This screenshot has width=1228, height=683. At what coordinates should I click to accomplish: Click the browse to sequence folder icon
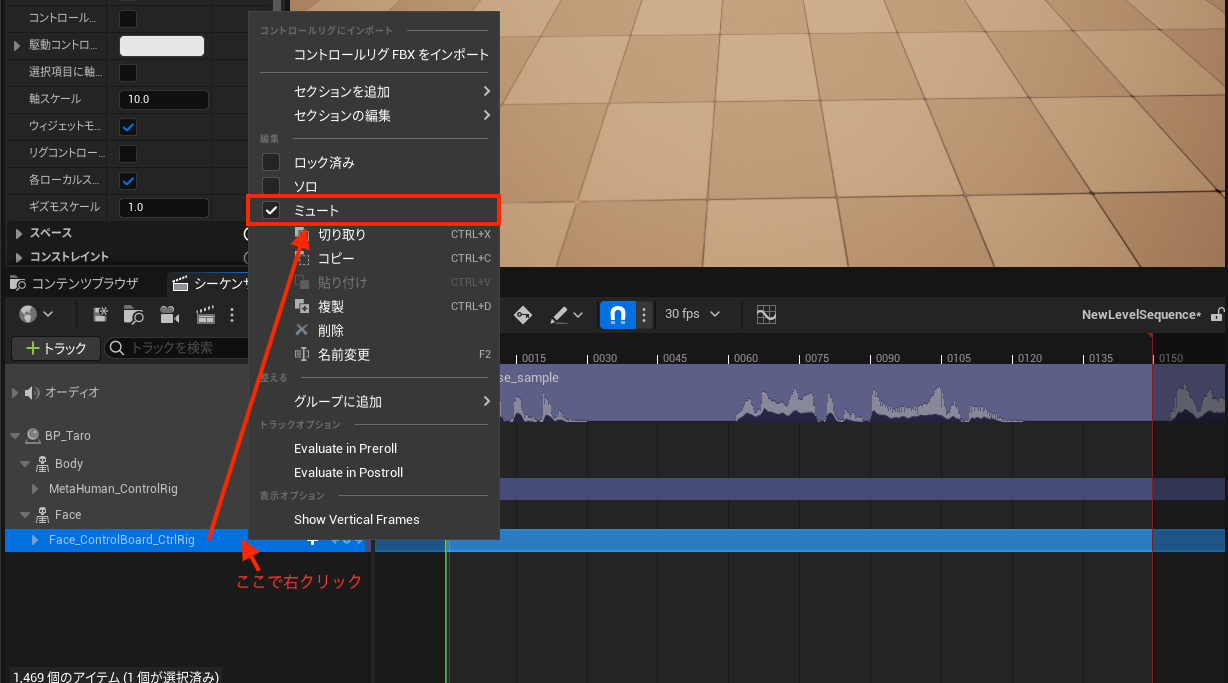[134, 315]
